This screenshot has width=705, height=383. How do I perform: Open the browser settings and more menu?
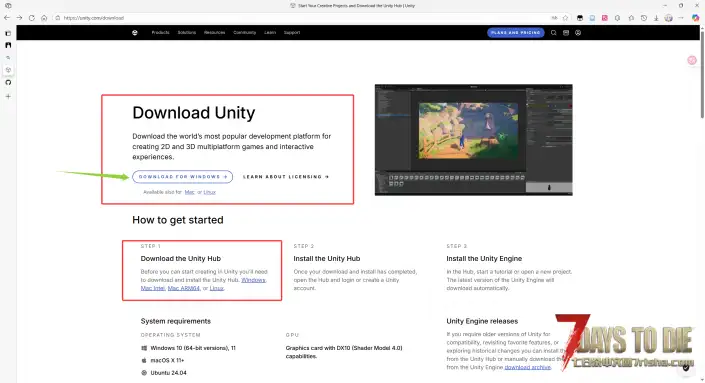[681, 18]
